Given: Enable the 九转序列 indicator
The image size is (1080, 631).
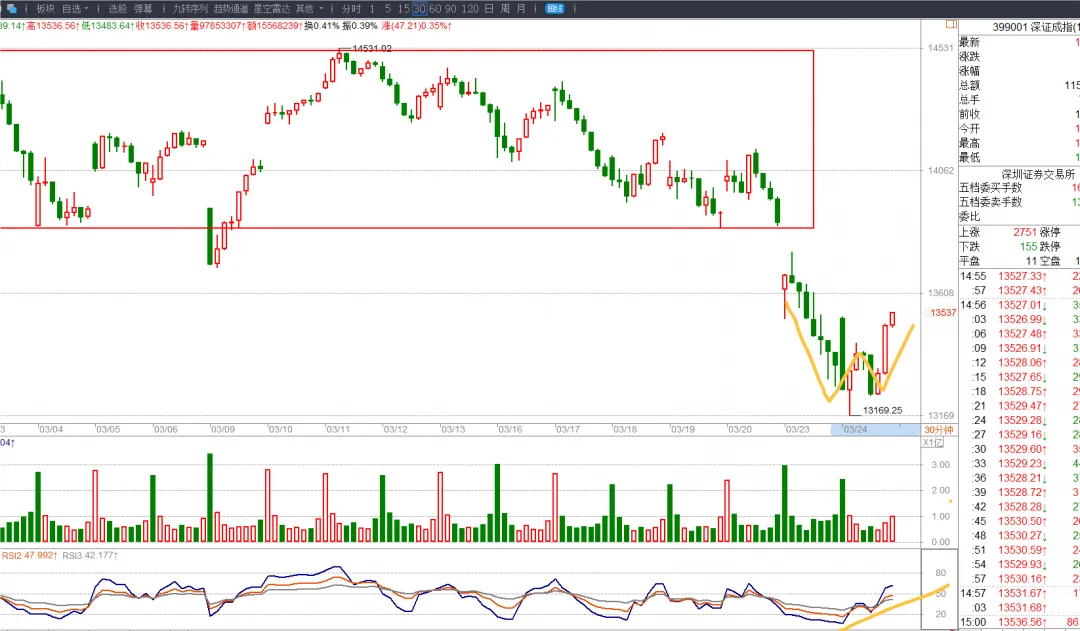Looking at the screenshot, I should pyautogui.click(x=190, y=8).
